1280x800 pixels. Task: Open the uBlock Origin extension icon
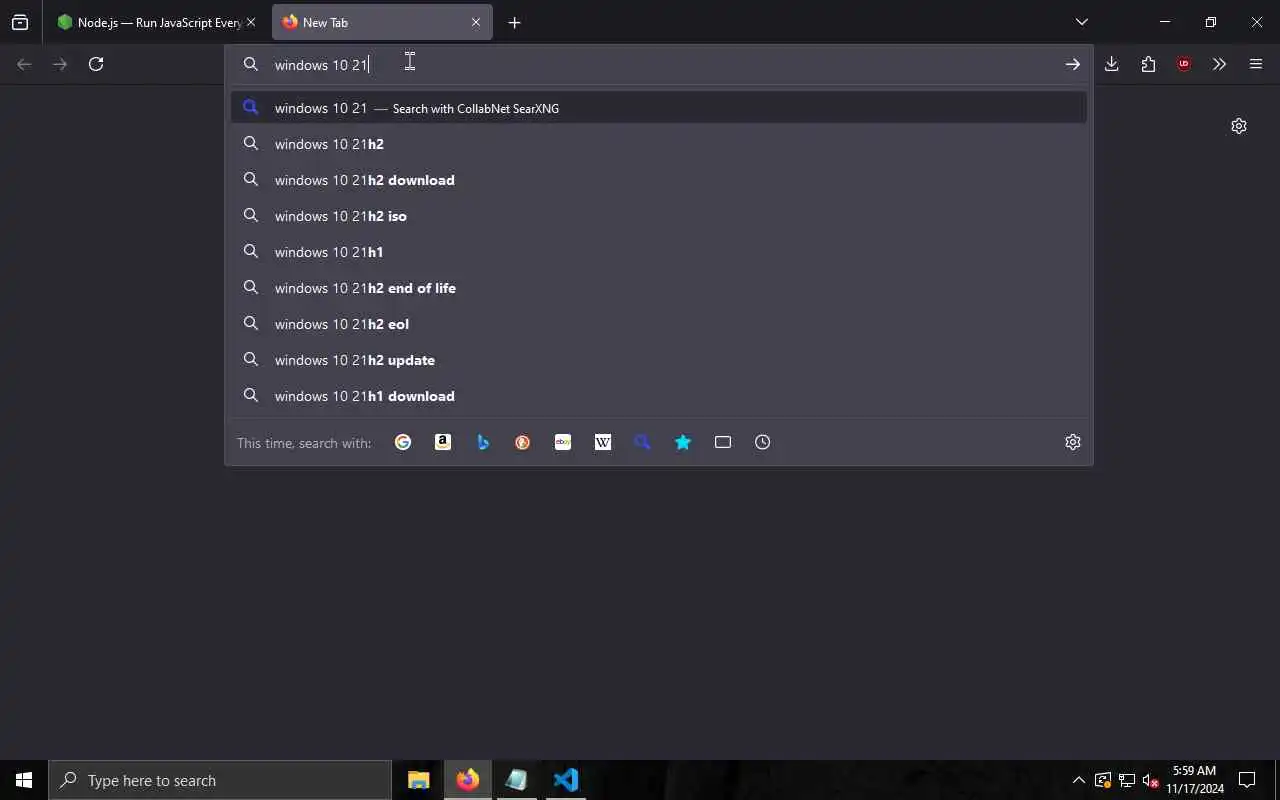pyautogui.click(x=1184, y=64)
